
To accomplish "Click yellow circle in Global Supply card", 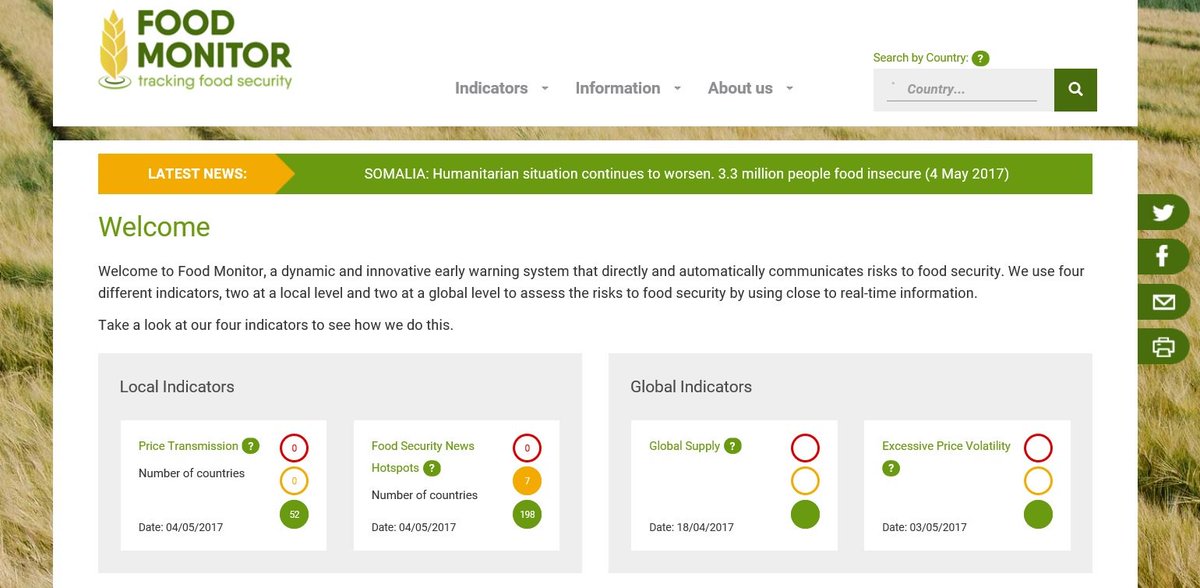I will click(805, 481).
